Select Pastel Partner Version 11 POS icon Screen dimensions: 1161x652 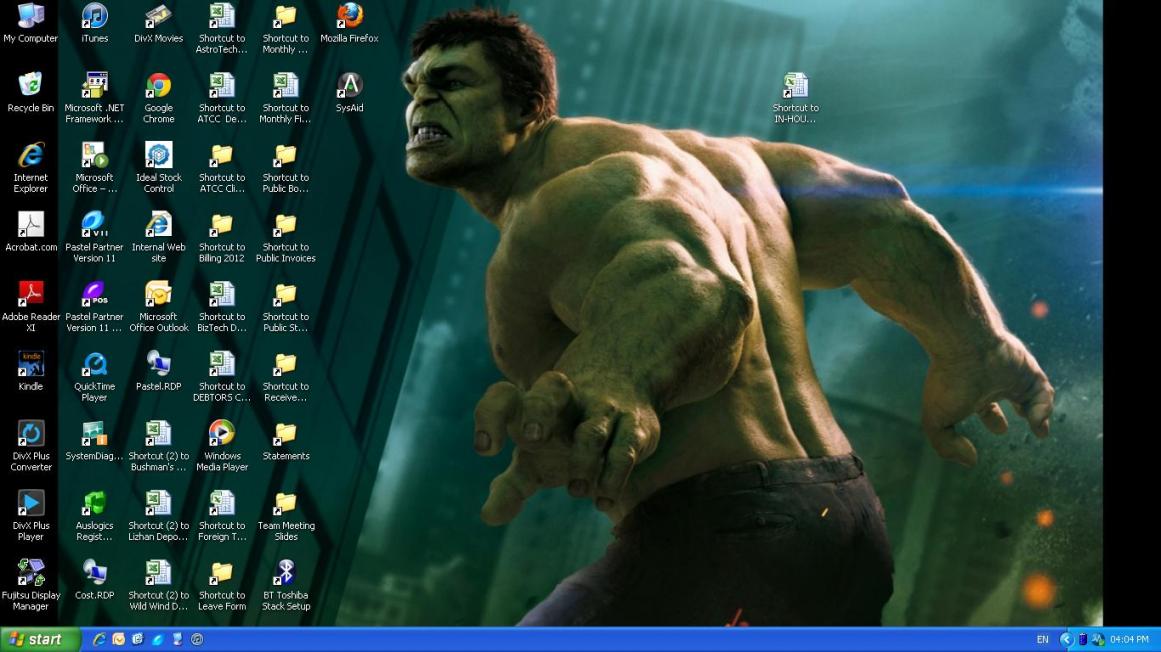click(x=94, y=294)
